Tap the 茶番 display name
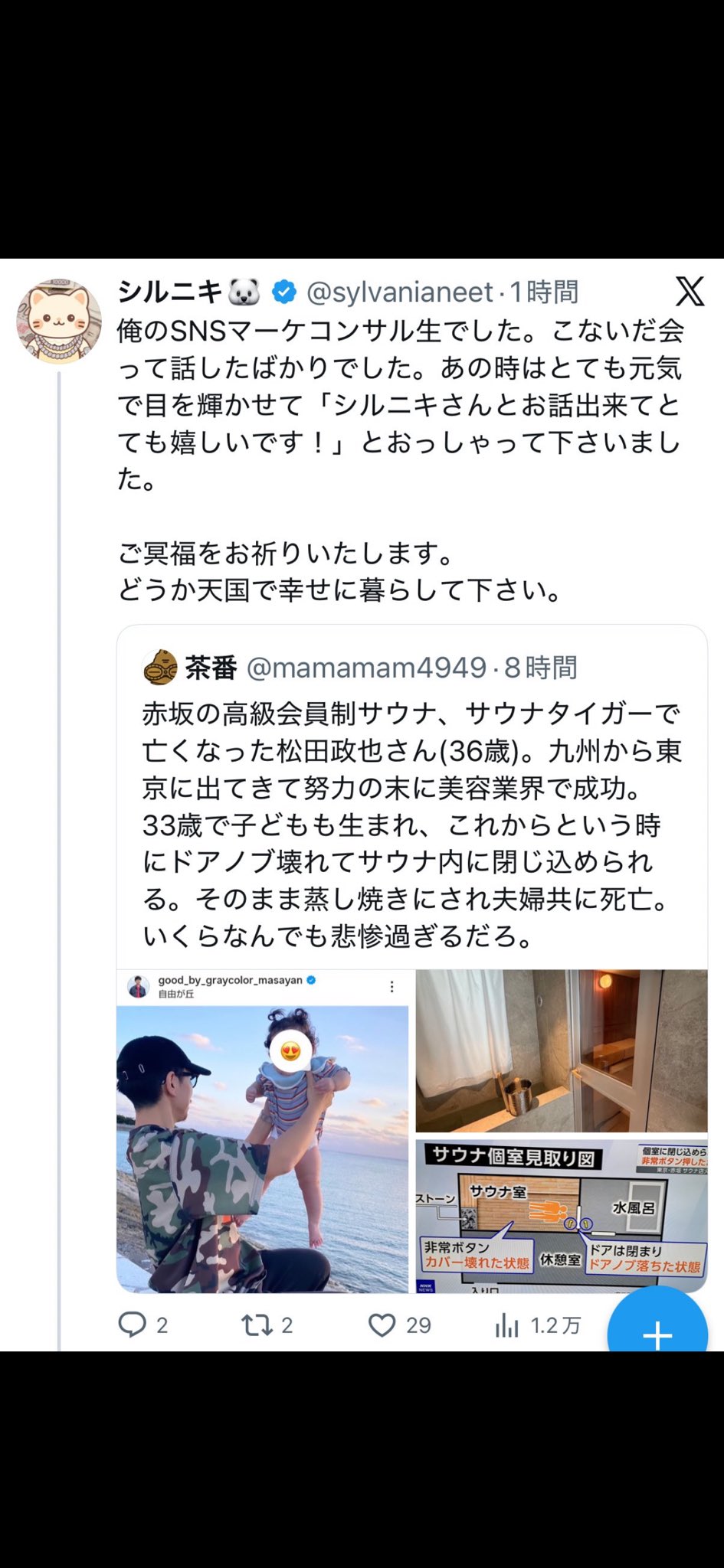Image resolution: width=724 pixels, height=1568 pixels. click(211, 668)
